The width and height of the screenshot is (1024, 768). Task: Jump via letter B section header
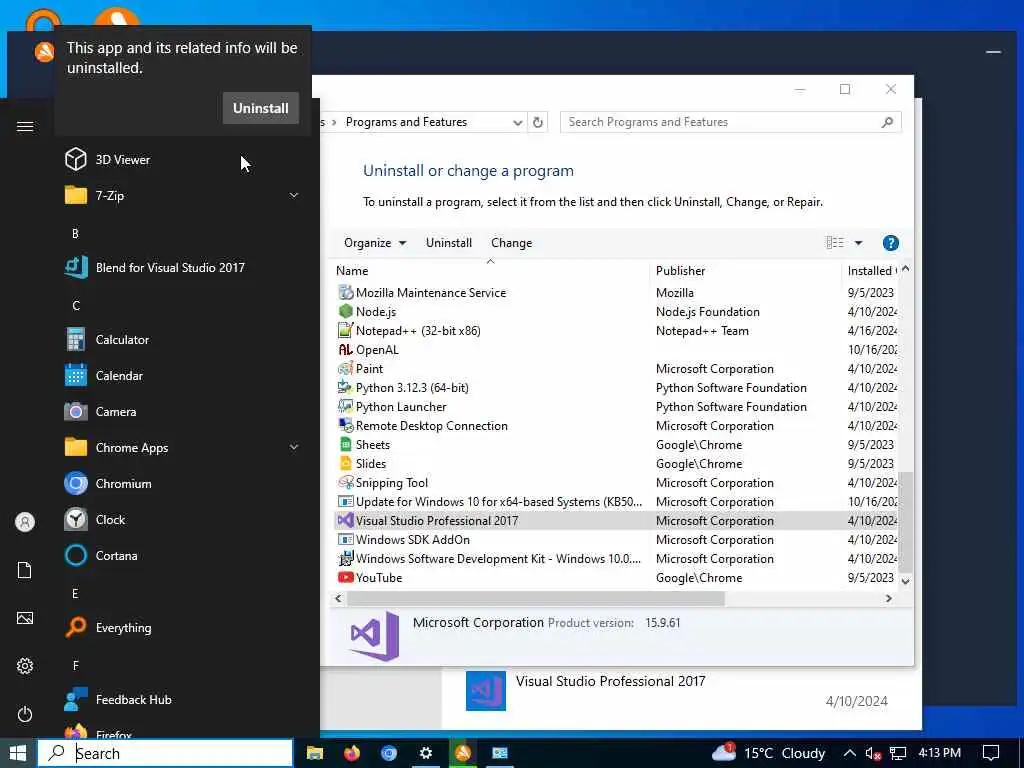point(75,233)
